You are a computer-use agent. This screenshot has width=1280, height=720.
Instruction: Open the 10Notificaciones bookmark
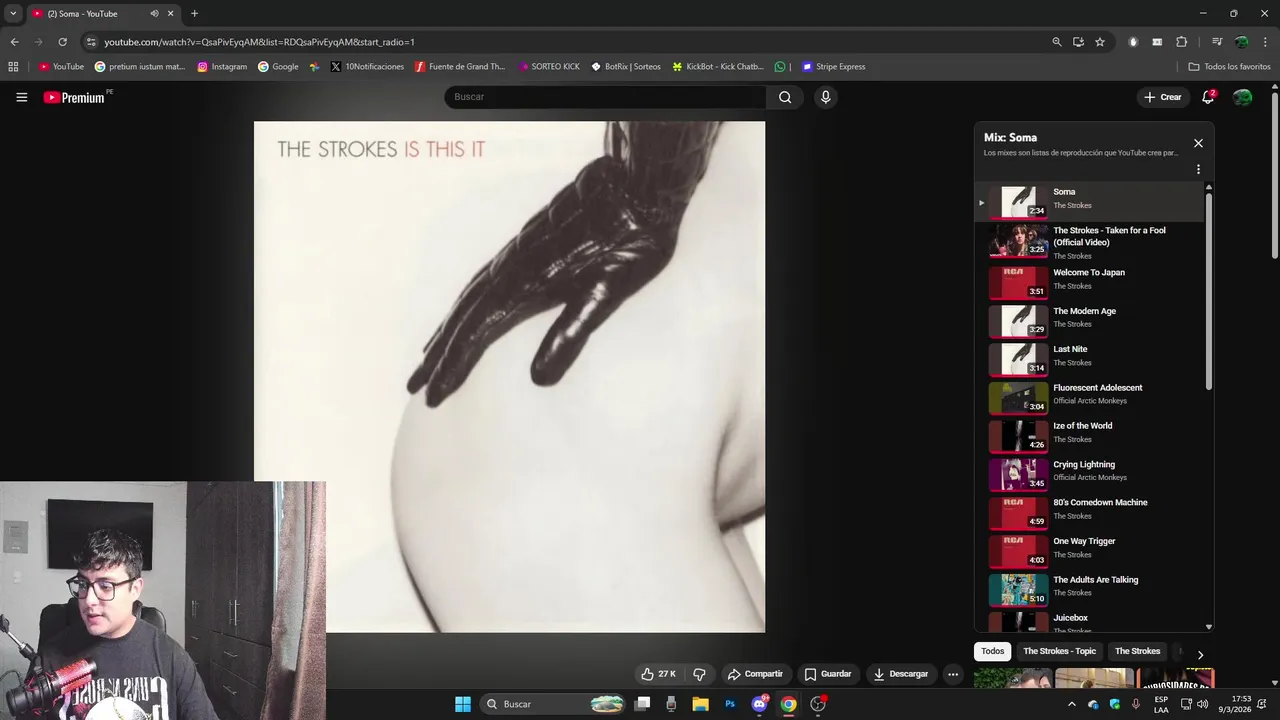[367, 67]
